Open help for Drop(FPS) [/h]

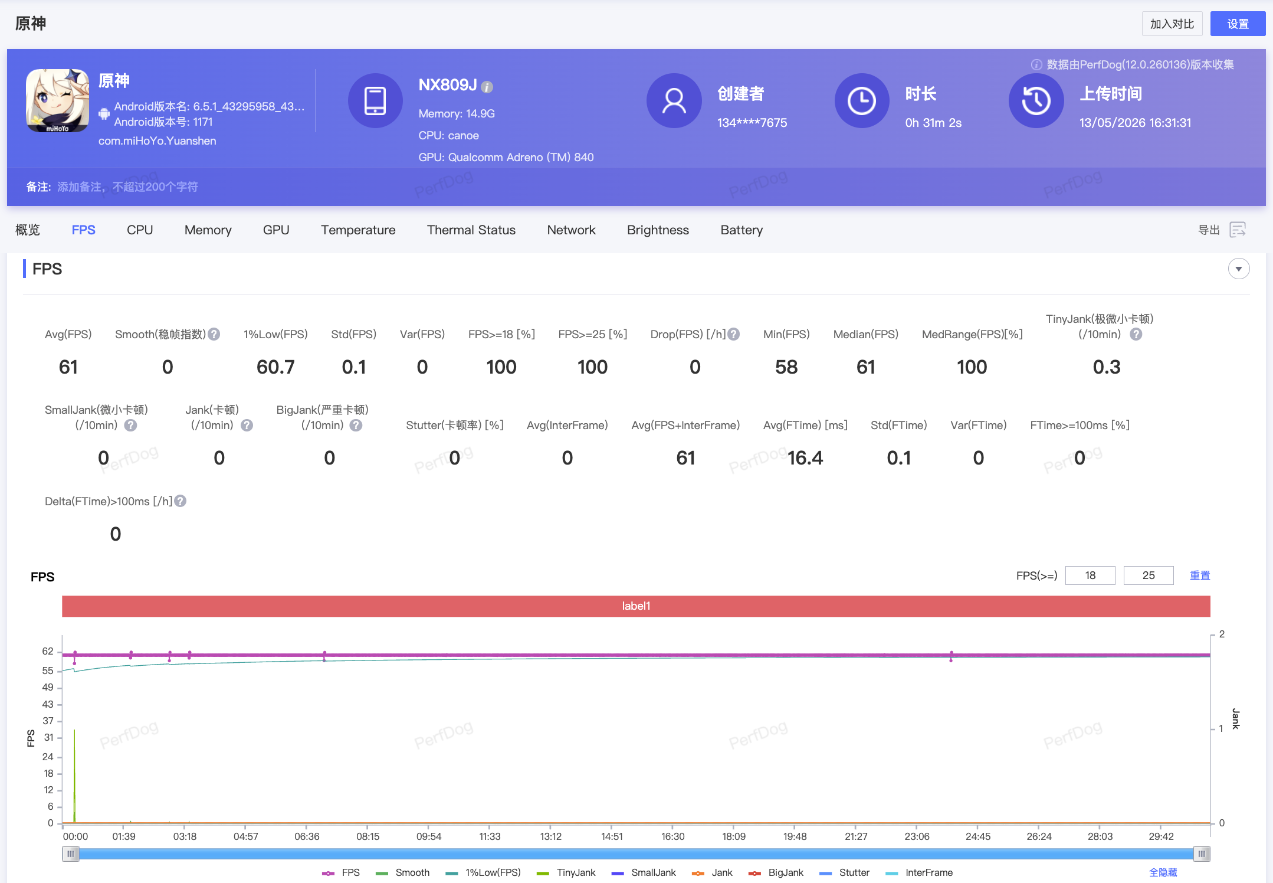[734, 334]
